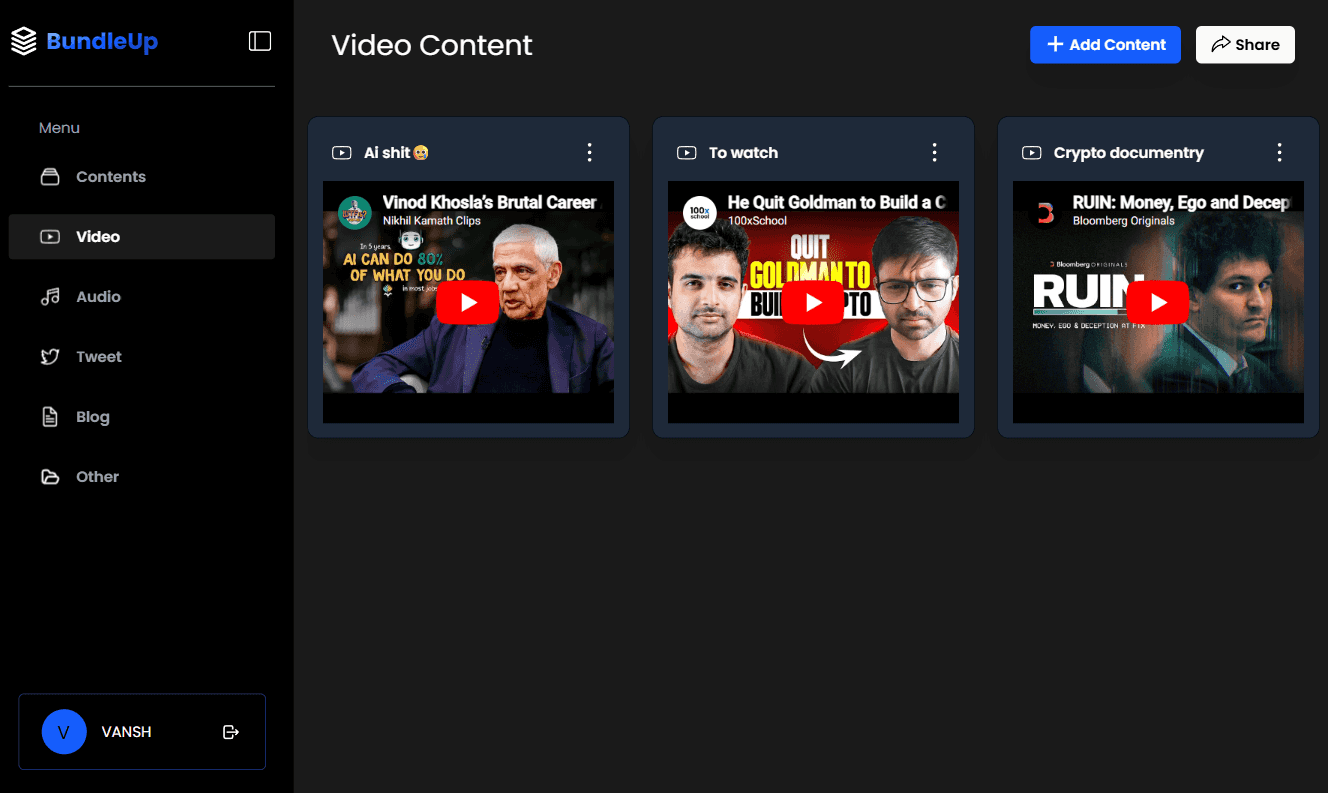Click the To watch card title
The height and width of the screenshot is (793, 1328).
point(743,153)
